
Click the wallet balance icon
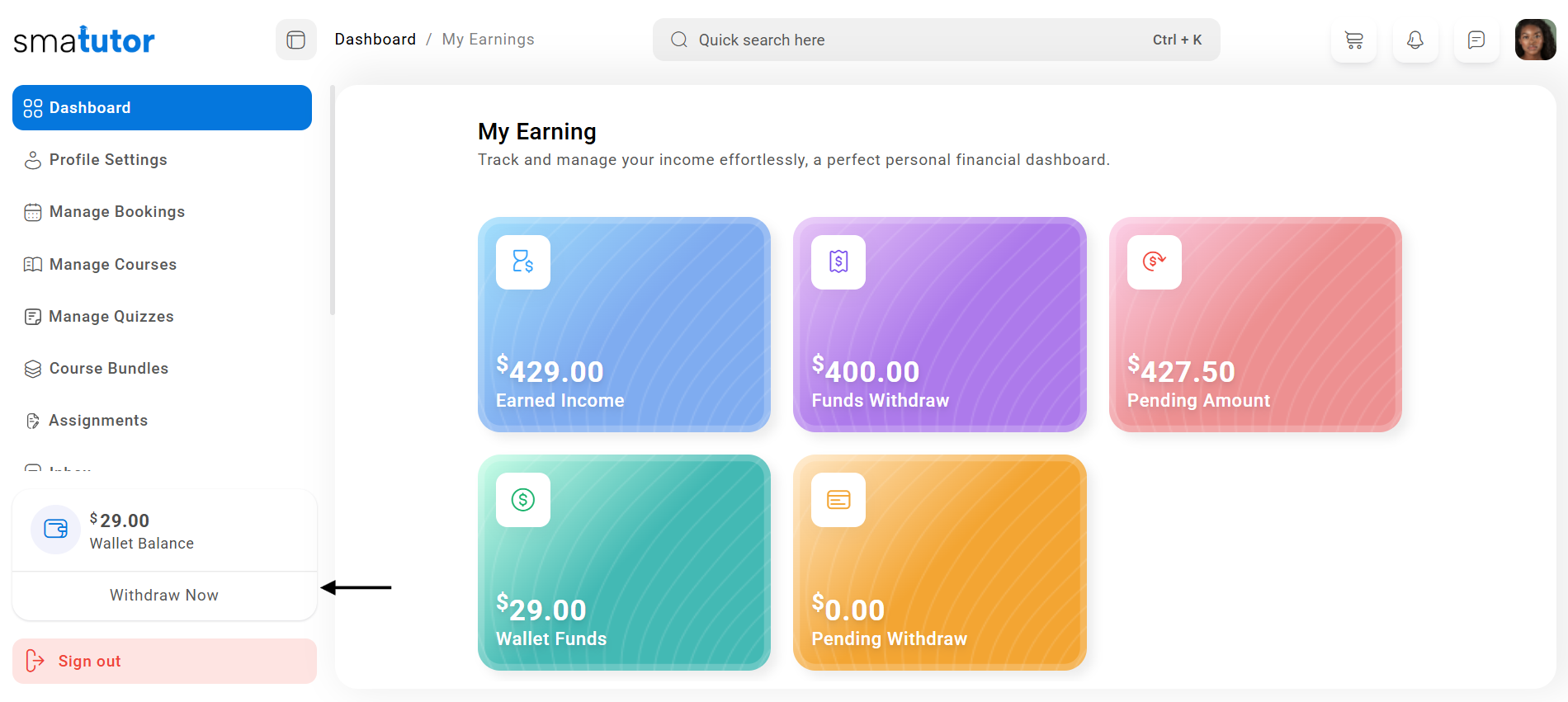[55, 530]
